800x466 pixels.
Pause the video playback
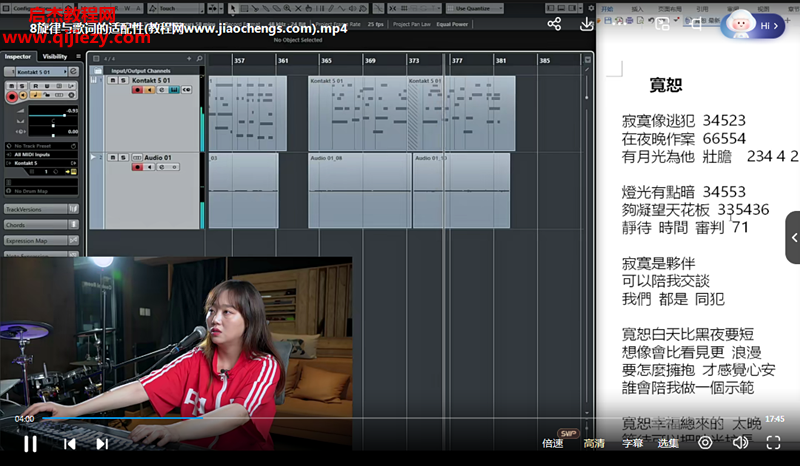[x=30, y=443]
